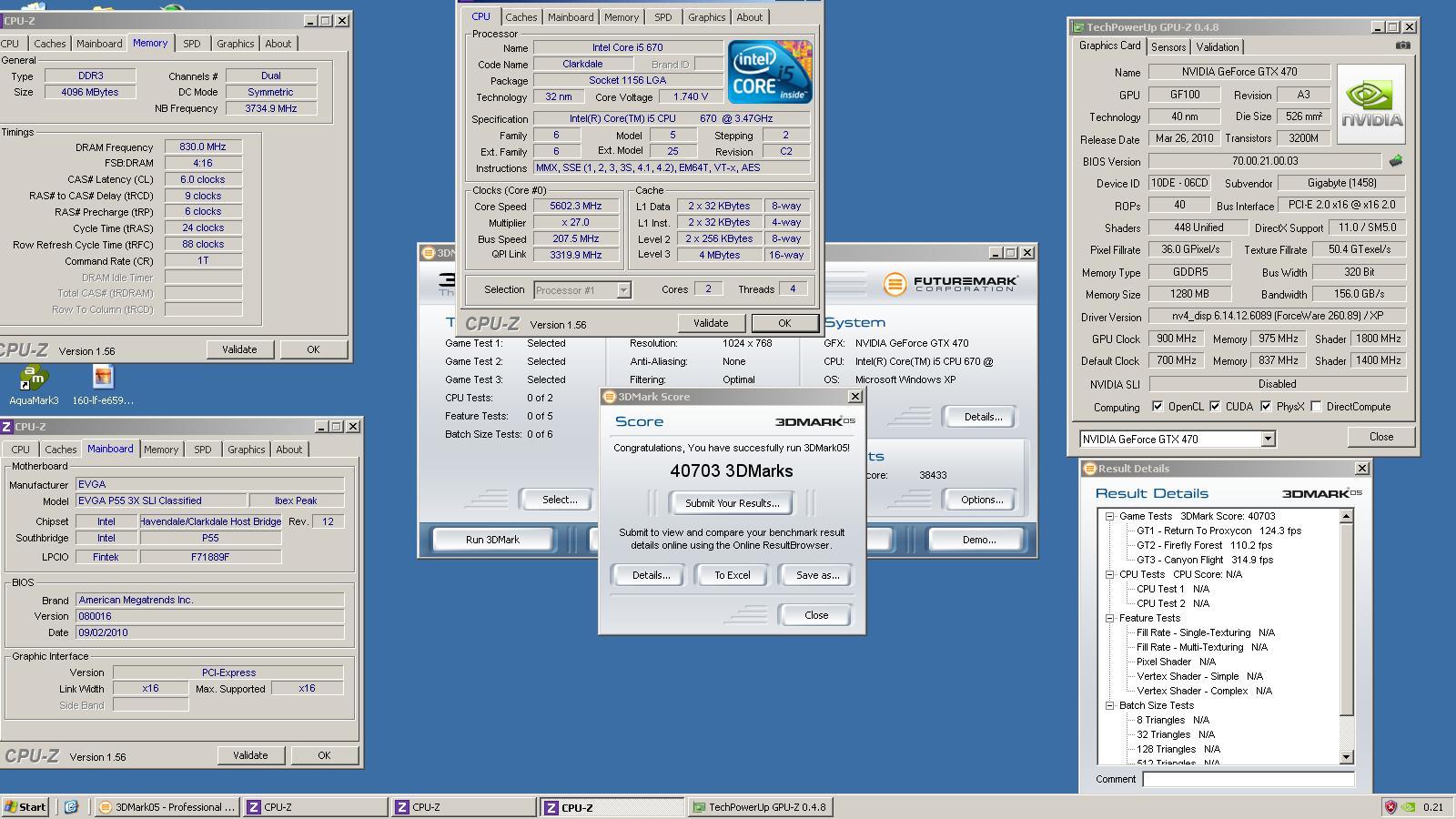The image size is (1456, 819).
Task: Click scroll down arrow in Result Details
Action: [x=1347, y=757]
